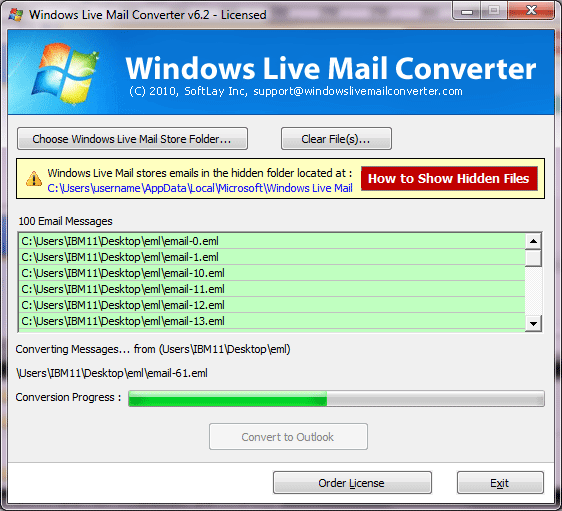562x511 pixels.
Task: Select email-0.eml in the file list
Action: coord(272,241)
